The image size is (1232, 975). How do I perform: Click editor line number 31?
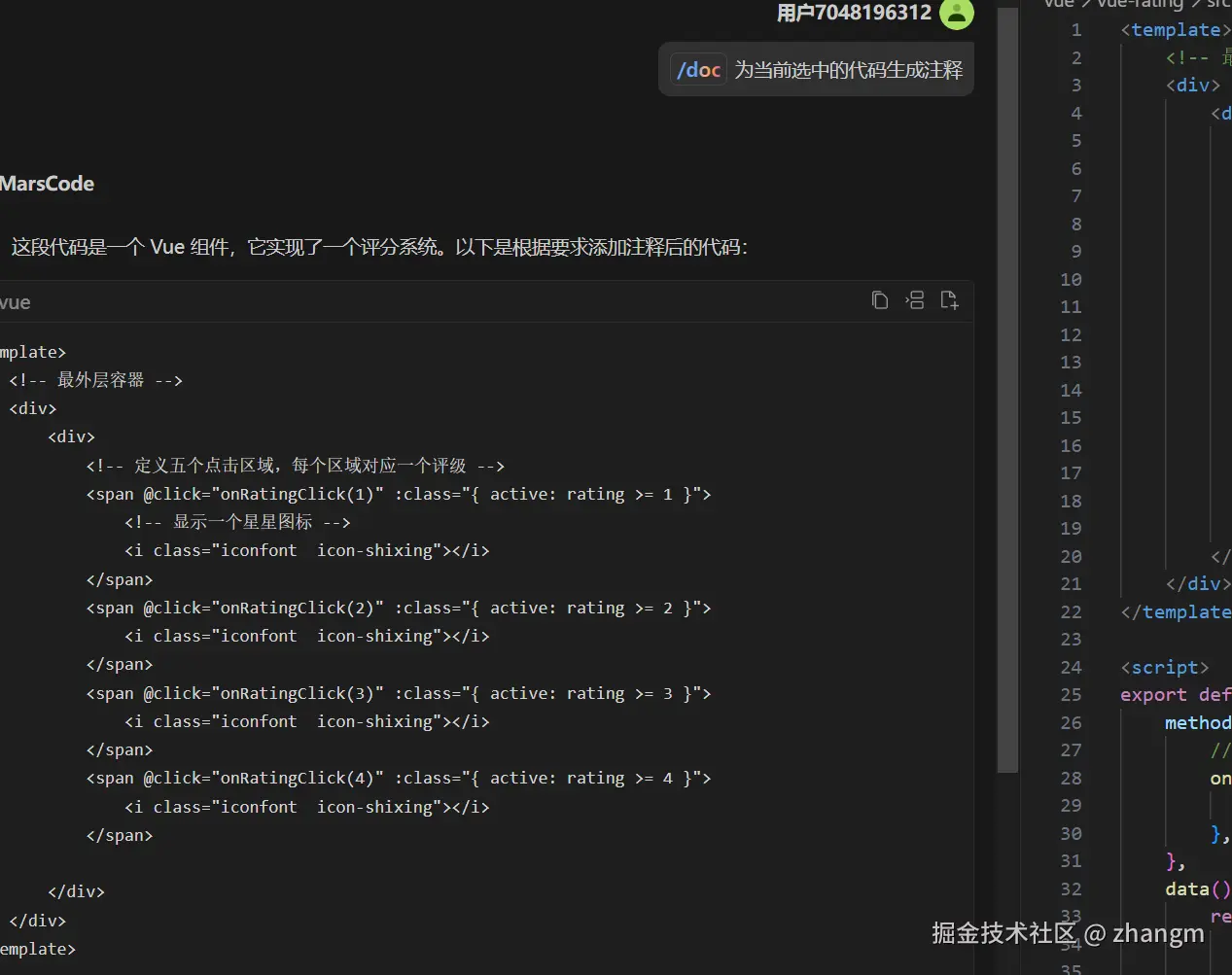pyautogui.click(x=1071, y=861)
